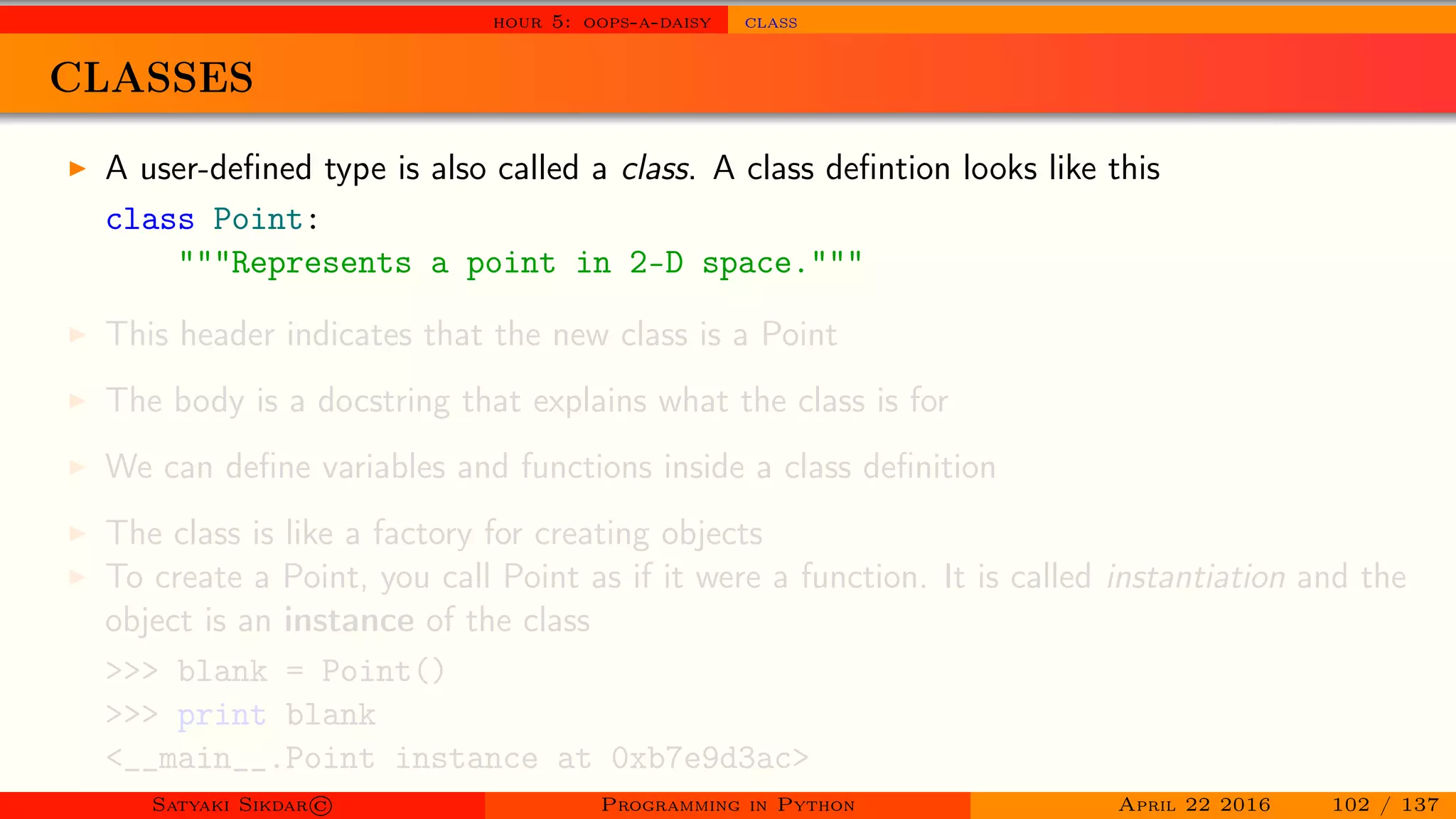Click the footer date 'April 22 2016'
This screenshot has height=819, width=1456.
pos(1194,805)
